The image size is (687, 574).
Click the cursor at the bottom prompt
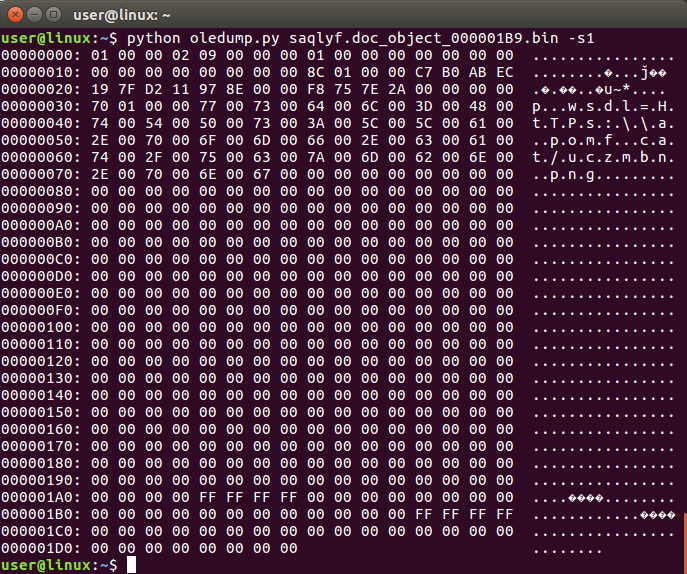(x=131, y=565)
